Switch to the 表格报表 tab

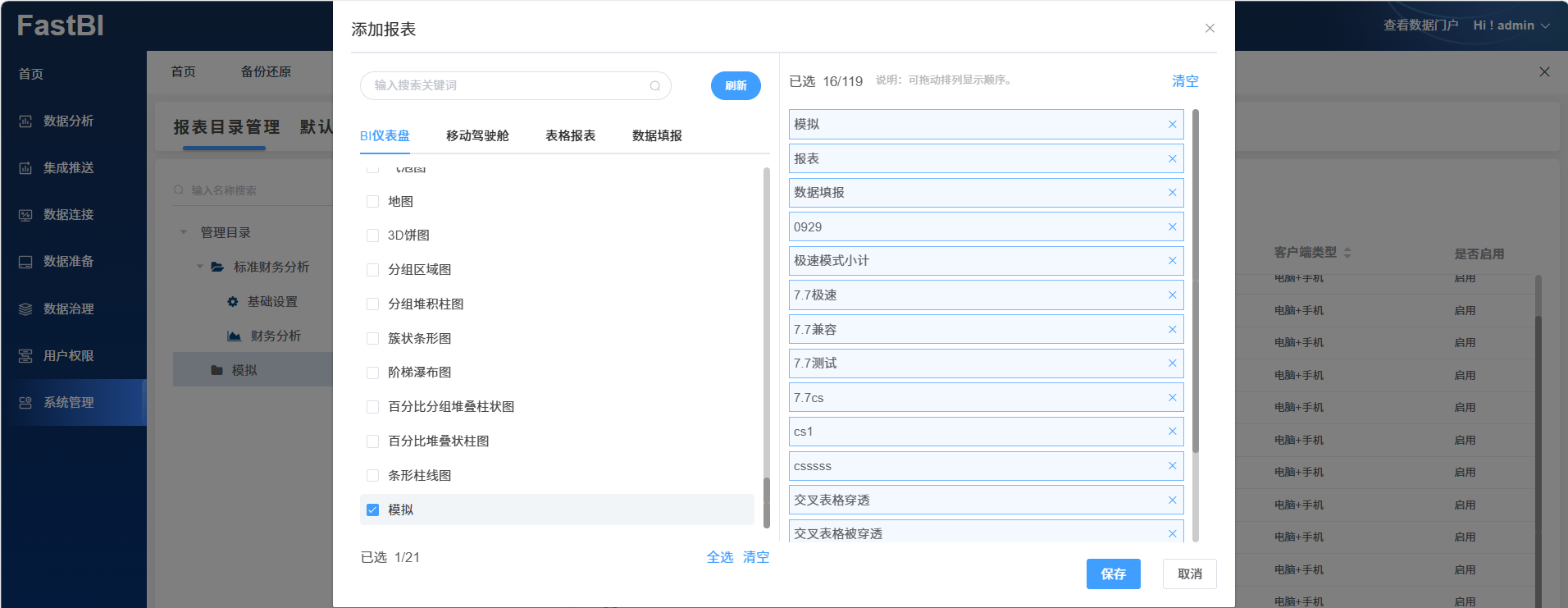[570, 136]
